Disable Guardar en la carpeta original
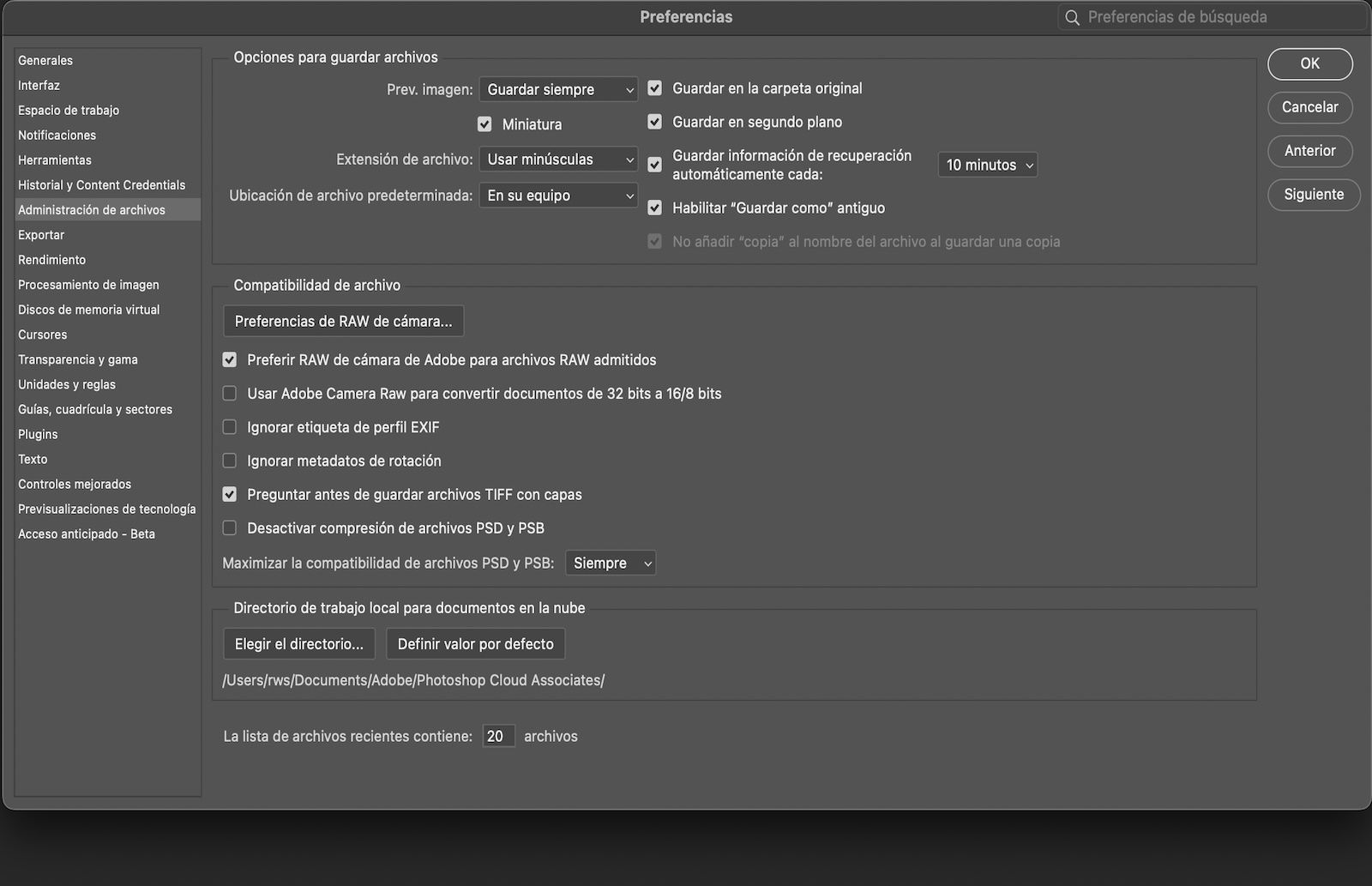This screenshot has width=1372, height=886. click(655, 87)
